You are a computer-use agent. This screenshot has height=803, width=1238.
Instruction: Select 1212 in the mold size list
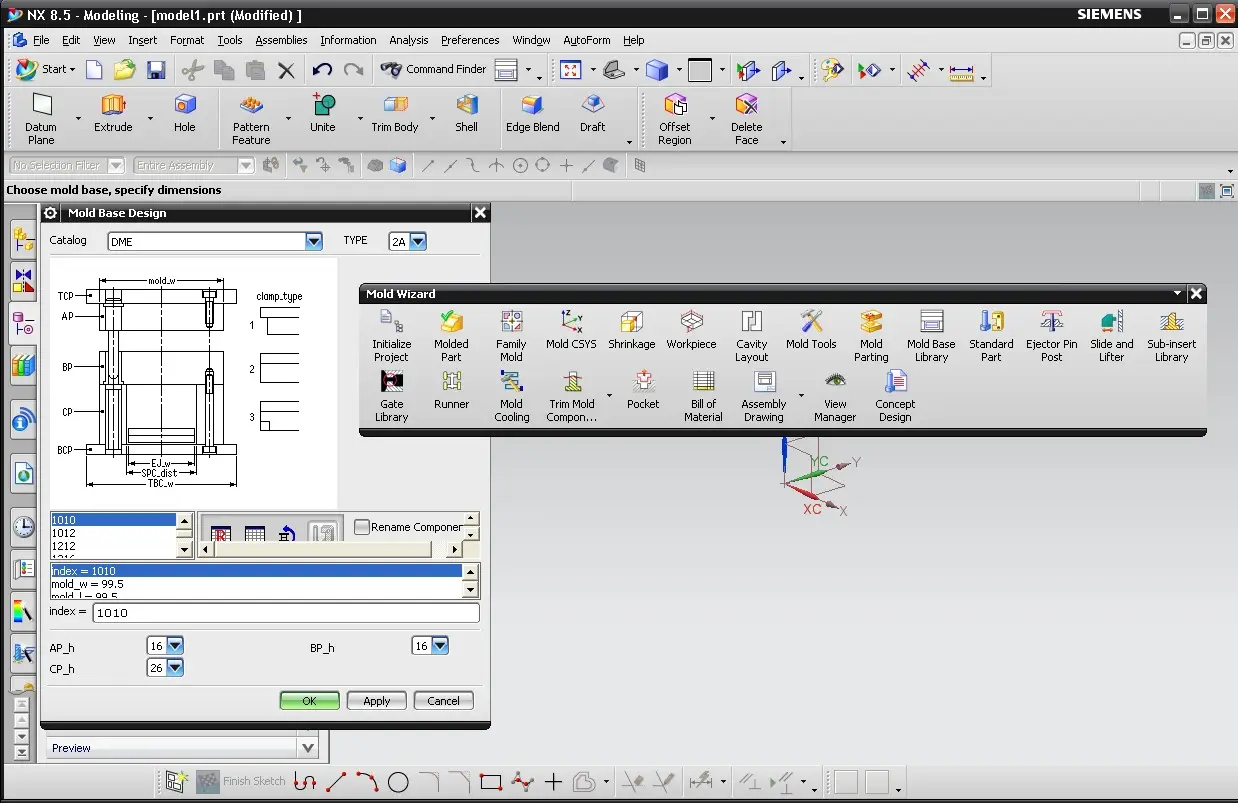point(113,547)
